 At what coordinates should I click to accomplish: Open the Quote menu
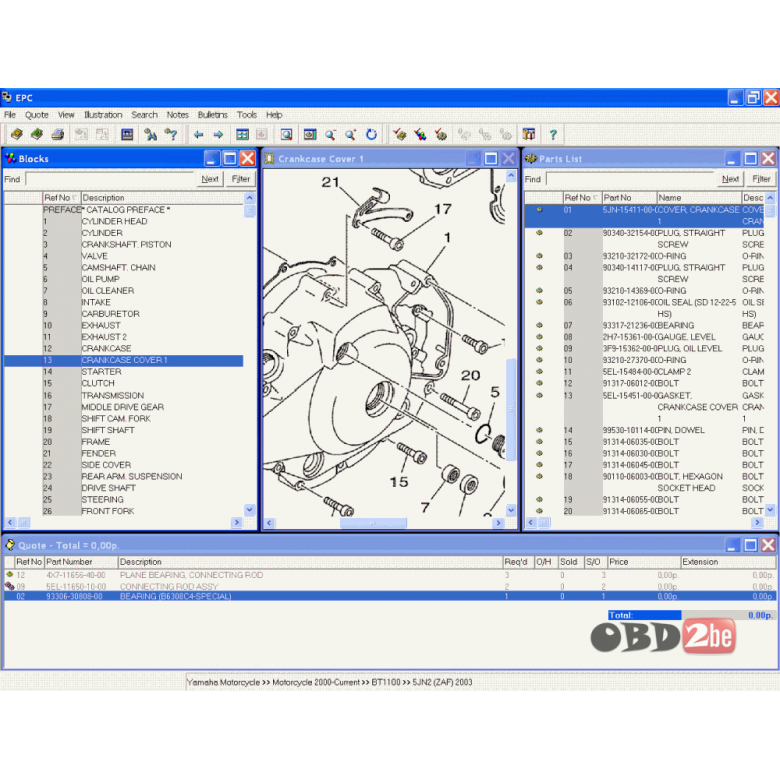pos(37,115)
